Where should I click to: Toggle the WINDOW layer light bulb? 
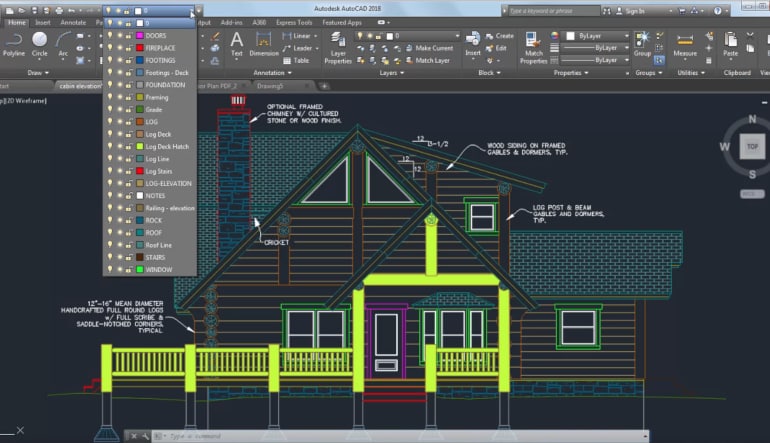pyautogui.click(x=110, y=269)
